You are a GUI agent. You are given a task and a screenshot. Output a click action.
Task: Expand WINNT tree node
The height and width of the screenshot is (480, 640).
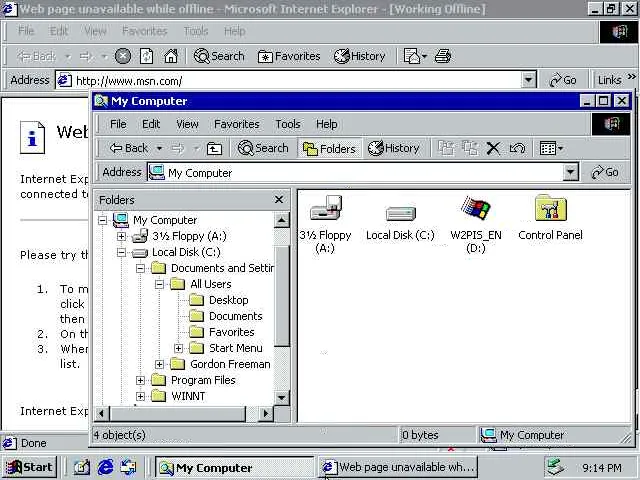pyautogui.click(x=140, y=396)
